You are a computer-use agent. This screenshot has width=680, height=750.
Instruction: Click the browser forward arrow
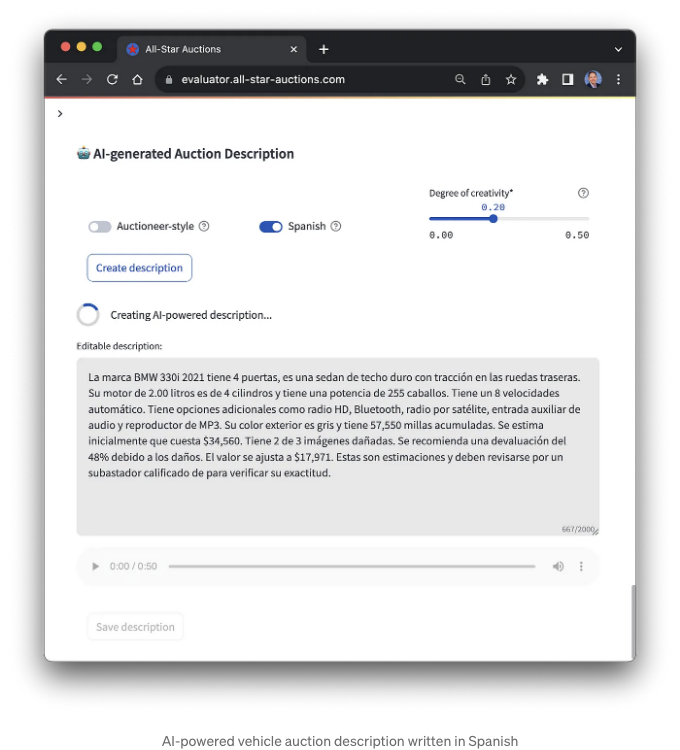pyautogui.click(x=87, y=79)
